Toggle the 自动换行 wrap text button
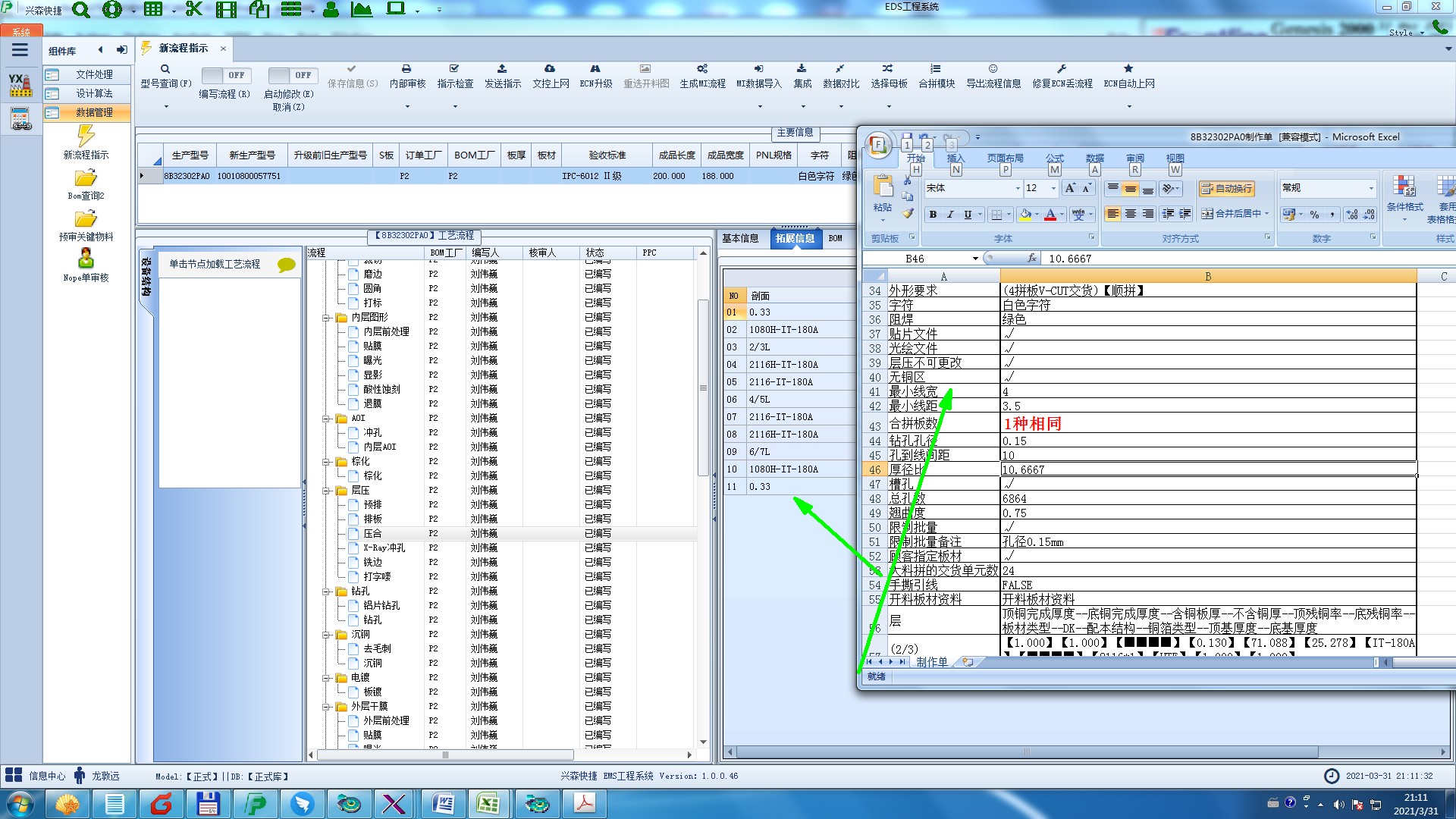 pos(1226,188)
